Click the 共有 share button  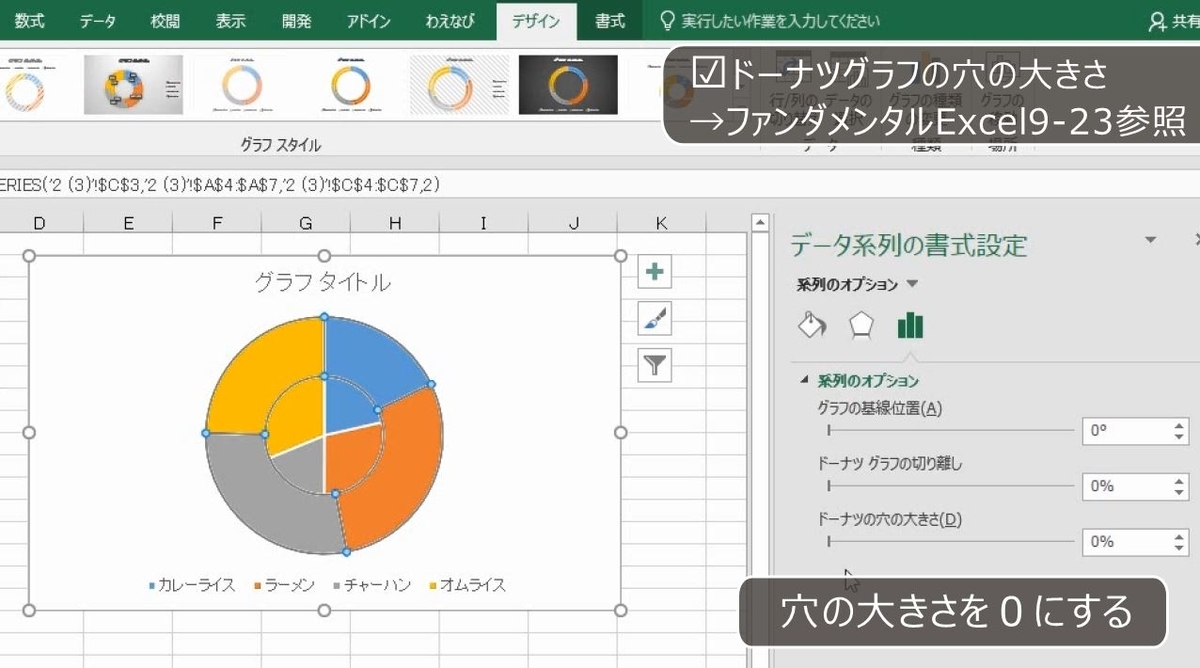(x=1173, y=20)
